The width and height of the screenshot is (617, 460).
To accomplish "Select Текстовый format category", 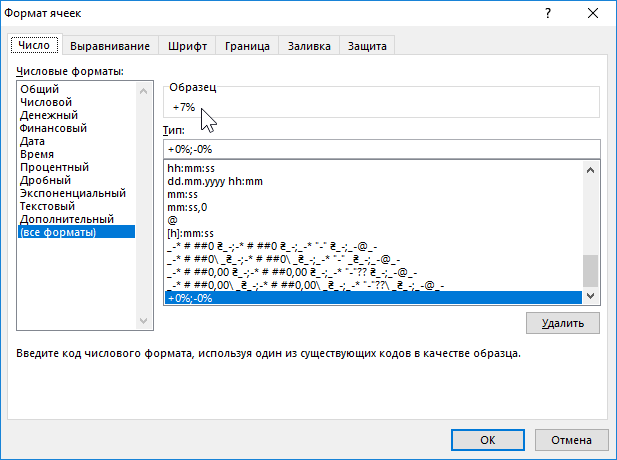I will click(77, 206).
